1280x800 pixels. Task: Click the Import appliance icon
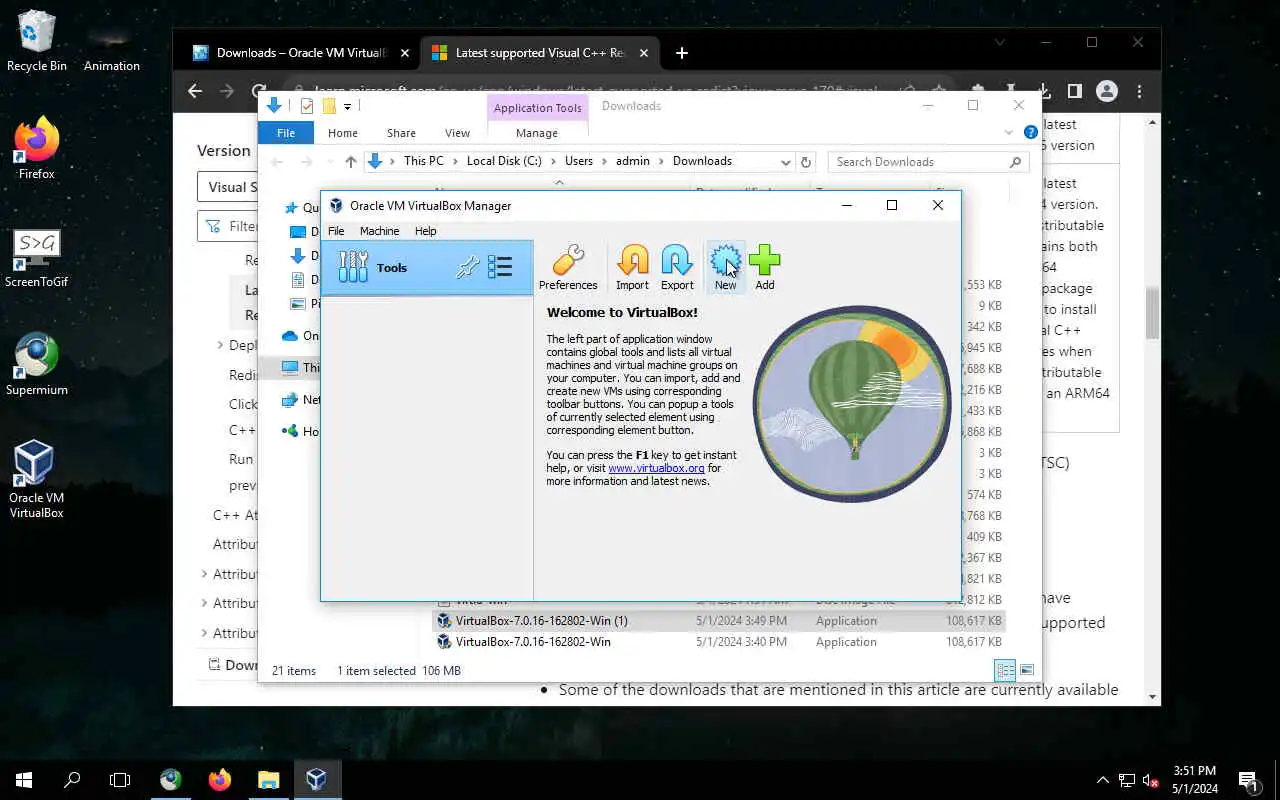click(x=632, y=268)
